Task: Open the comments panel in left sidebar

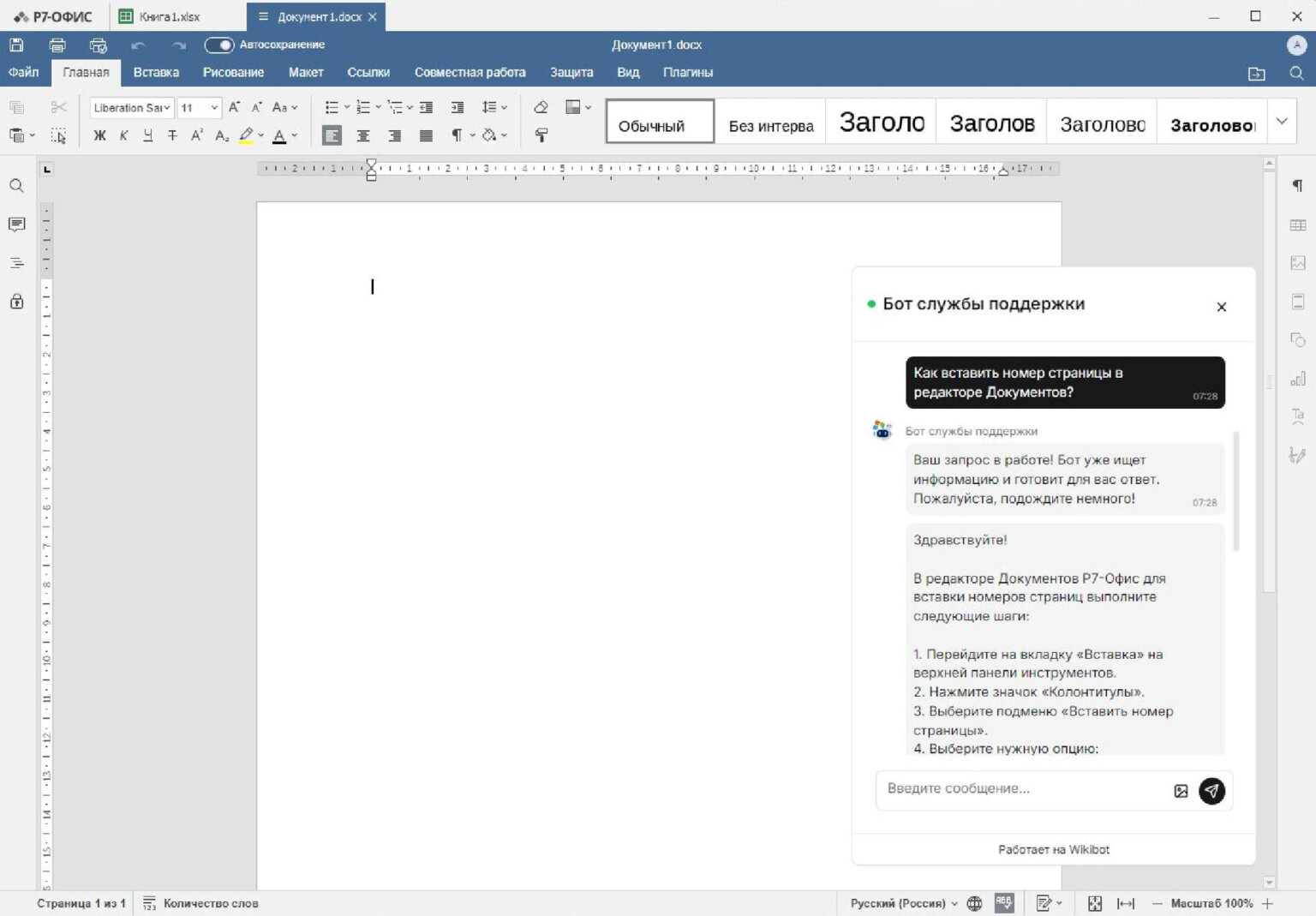Action: 16,225
